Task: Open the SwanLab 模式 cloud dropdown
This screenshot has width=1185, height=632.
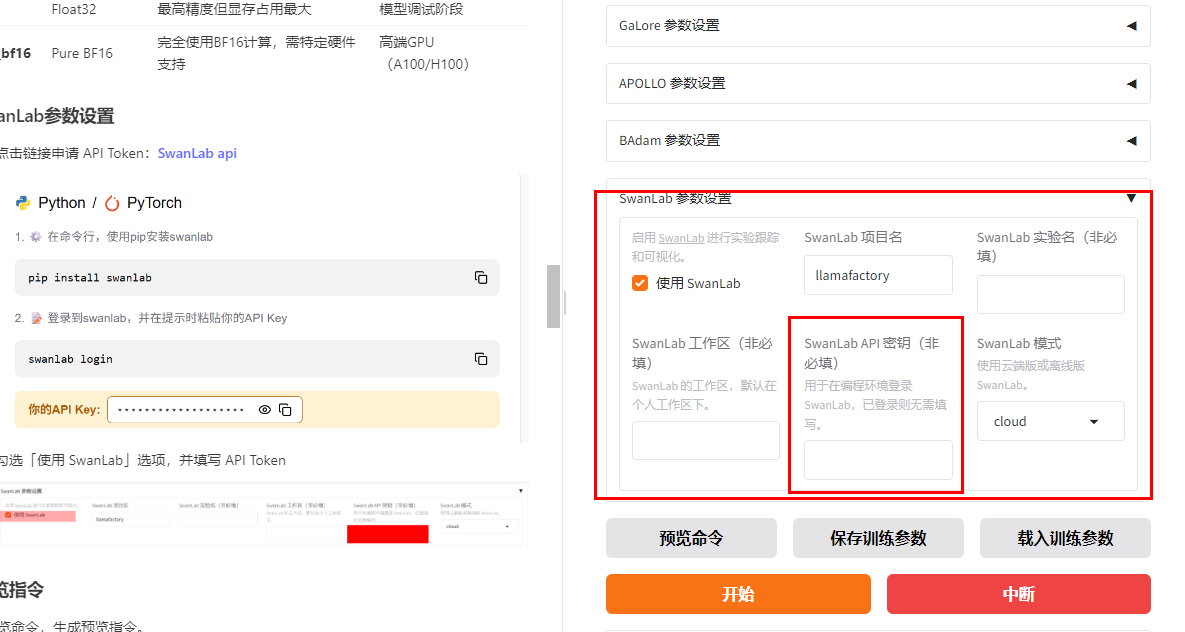Action: tap(1050, 421)
